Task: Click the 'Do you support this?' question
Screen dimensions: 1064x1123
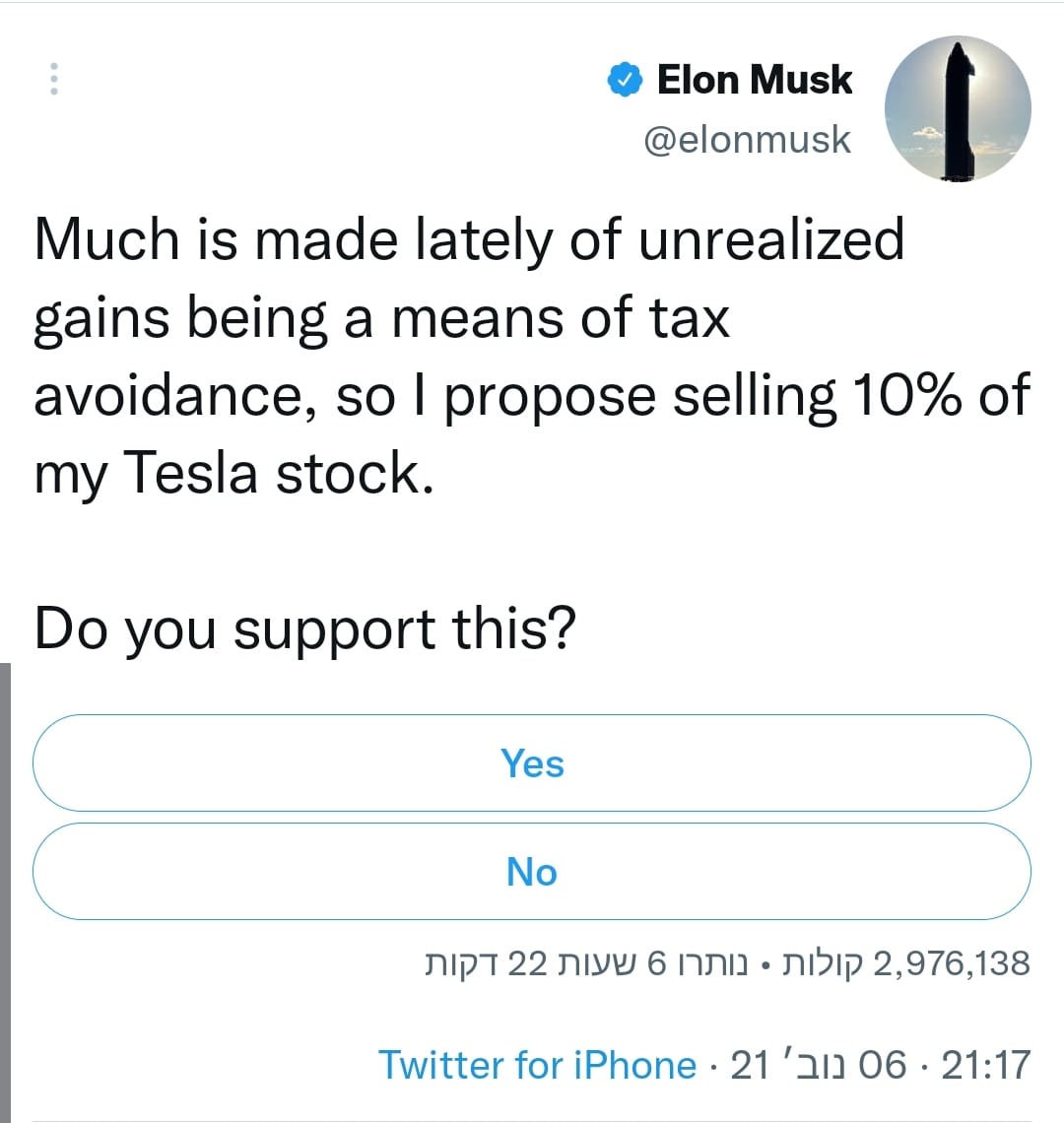Action: [304, 629]
